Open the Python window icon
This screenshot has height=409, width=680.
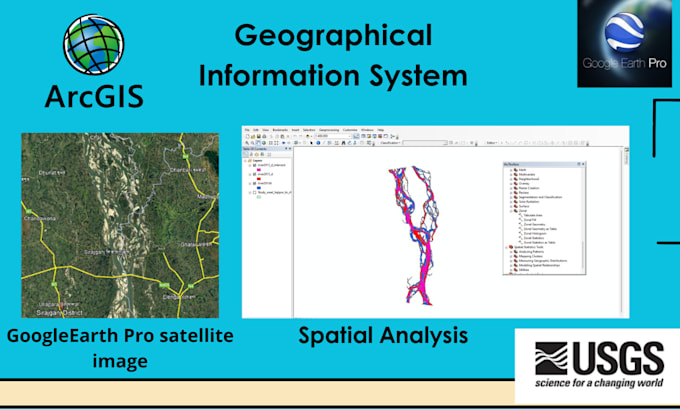386,136
